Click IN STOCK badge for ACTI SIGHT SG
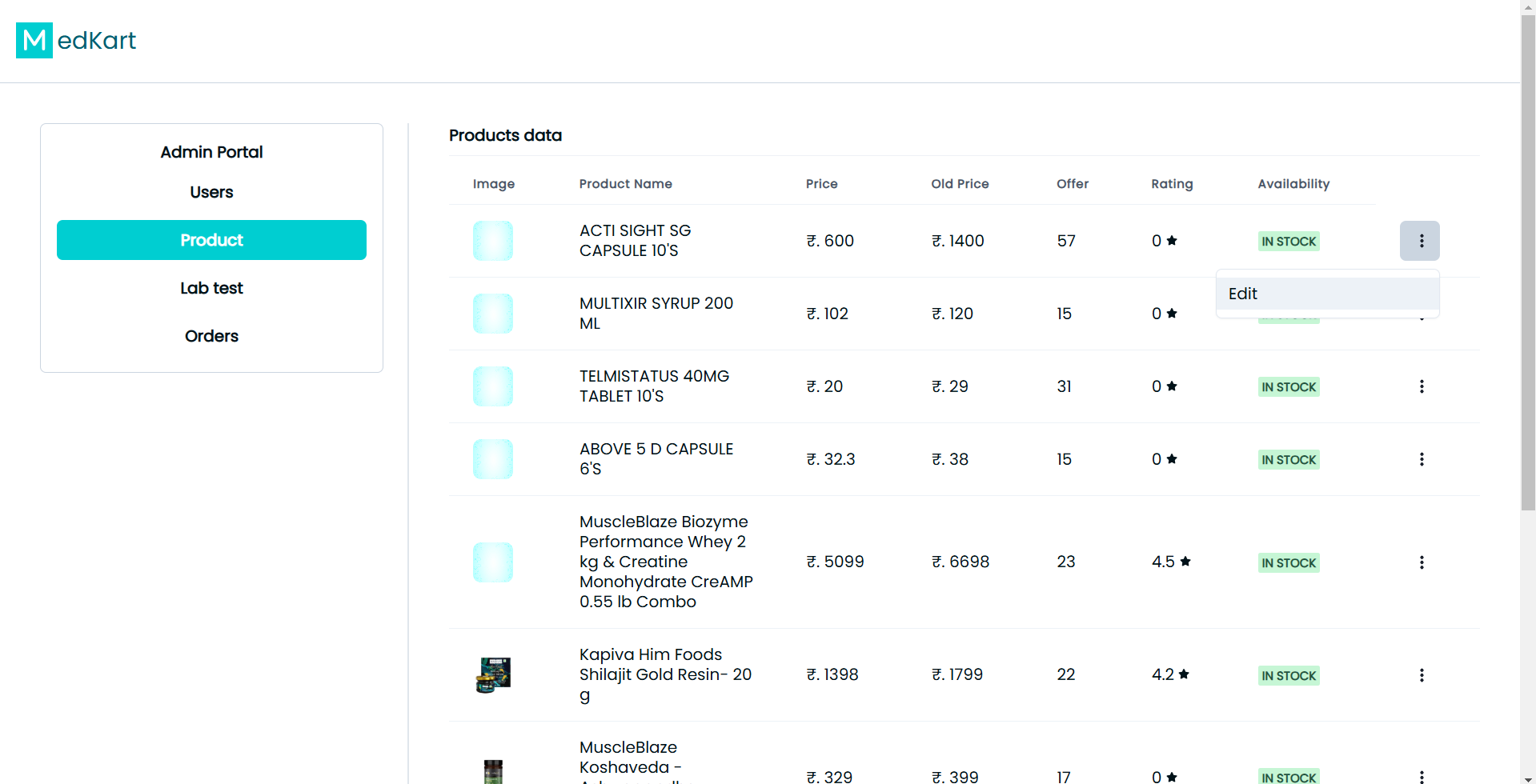Image resolution: width=1536 pixels, height=784 pixels. click(x=1288, y=242)
